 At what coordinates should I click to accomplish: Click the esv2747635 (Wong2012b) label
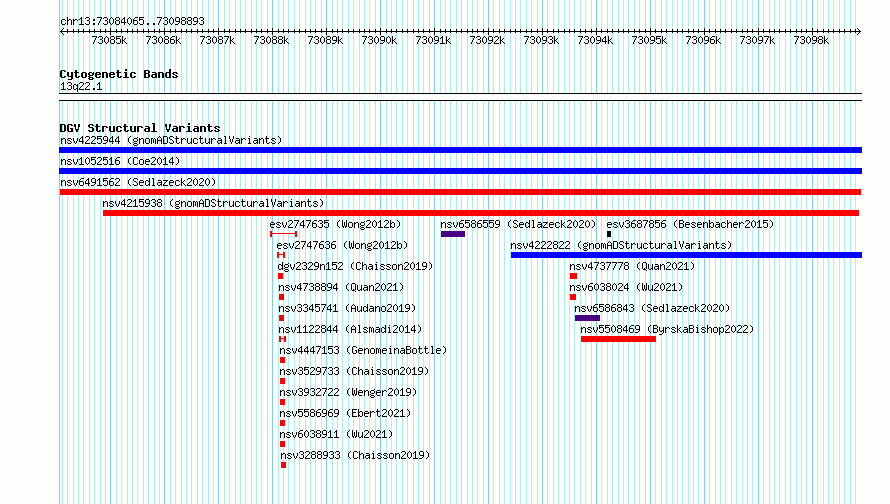pyautogui.click(x=335, y=224)
